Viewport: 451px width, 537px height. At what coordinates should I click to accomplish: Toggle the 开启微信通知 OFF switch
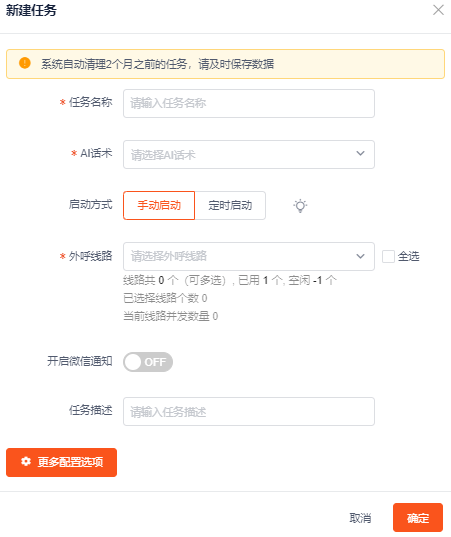click(148, 362)
